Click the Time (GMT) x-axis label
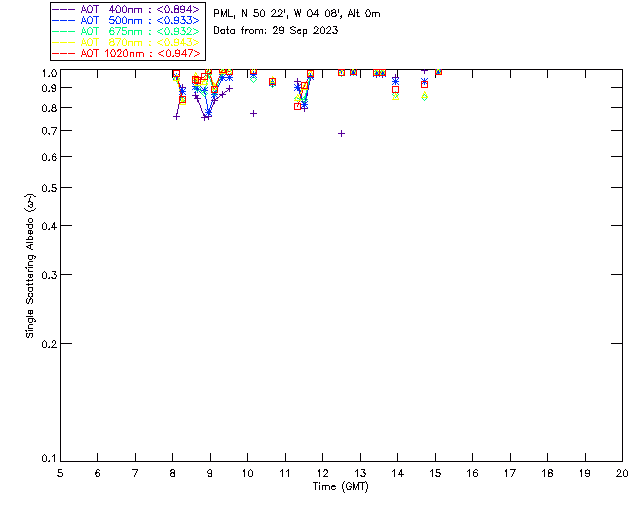This screenshot has width=640, height=512. coord(340,485)
